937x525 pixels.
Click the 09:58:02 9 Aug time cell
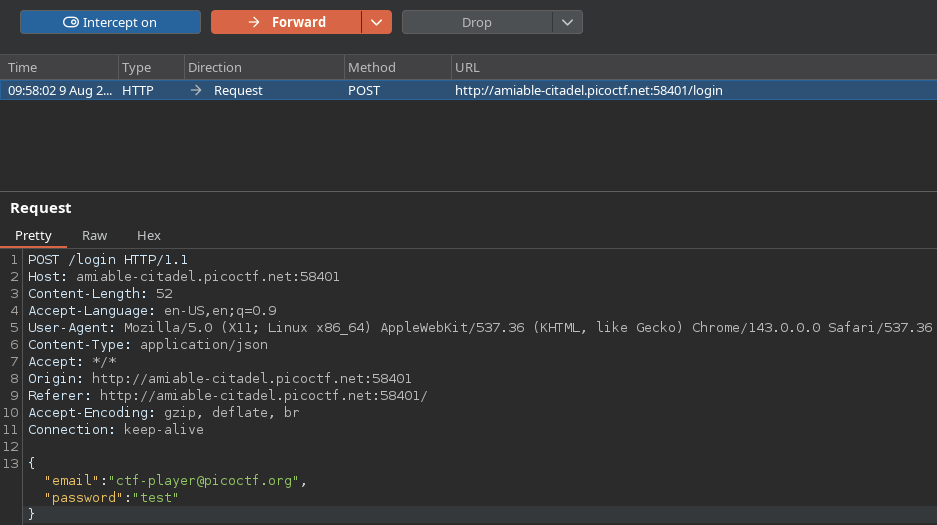click(x=60, y=90)
